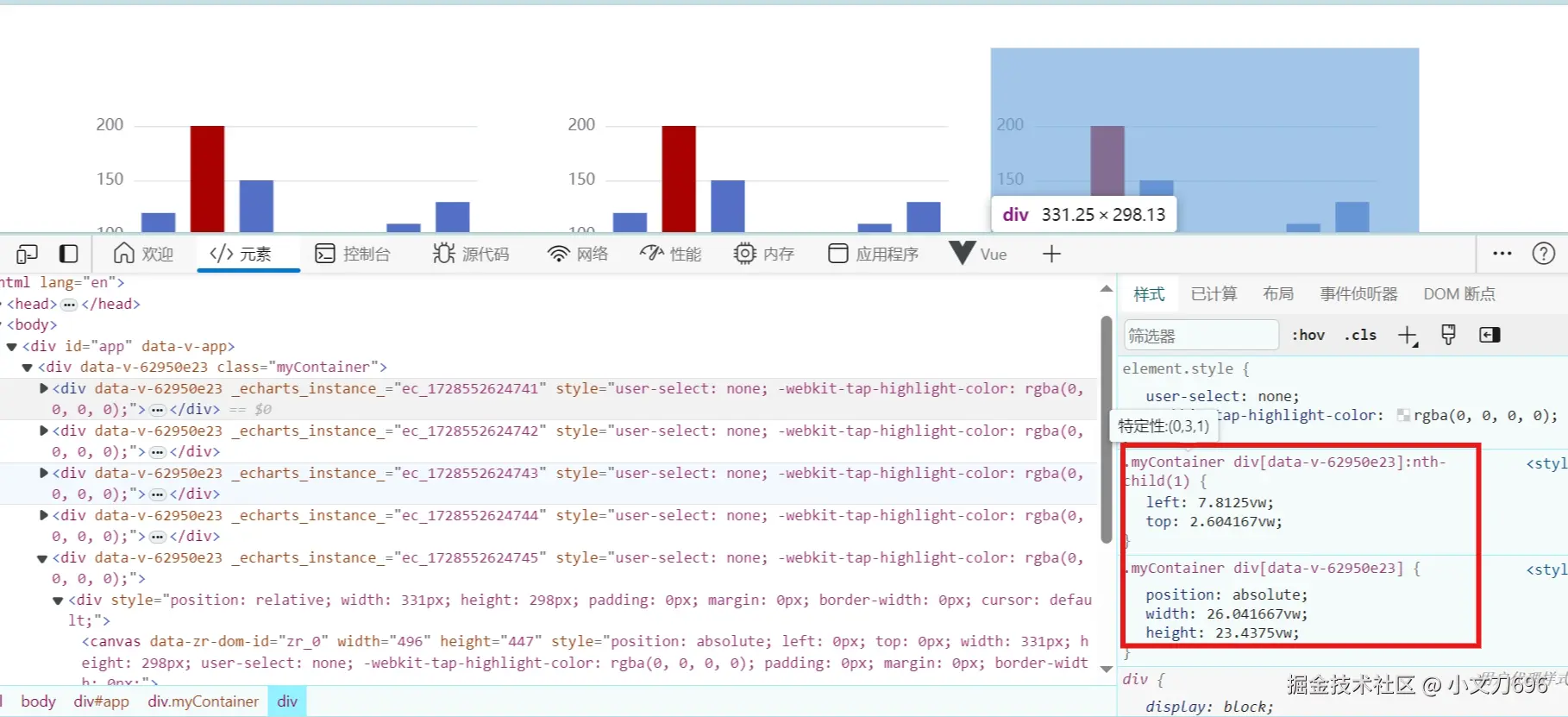Open 事件侦听器 event listeners tab
This screenshot has width=1568, height=717.
pos(1358,294)
